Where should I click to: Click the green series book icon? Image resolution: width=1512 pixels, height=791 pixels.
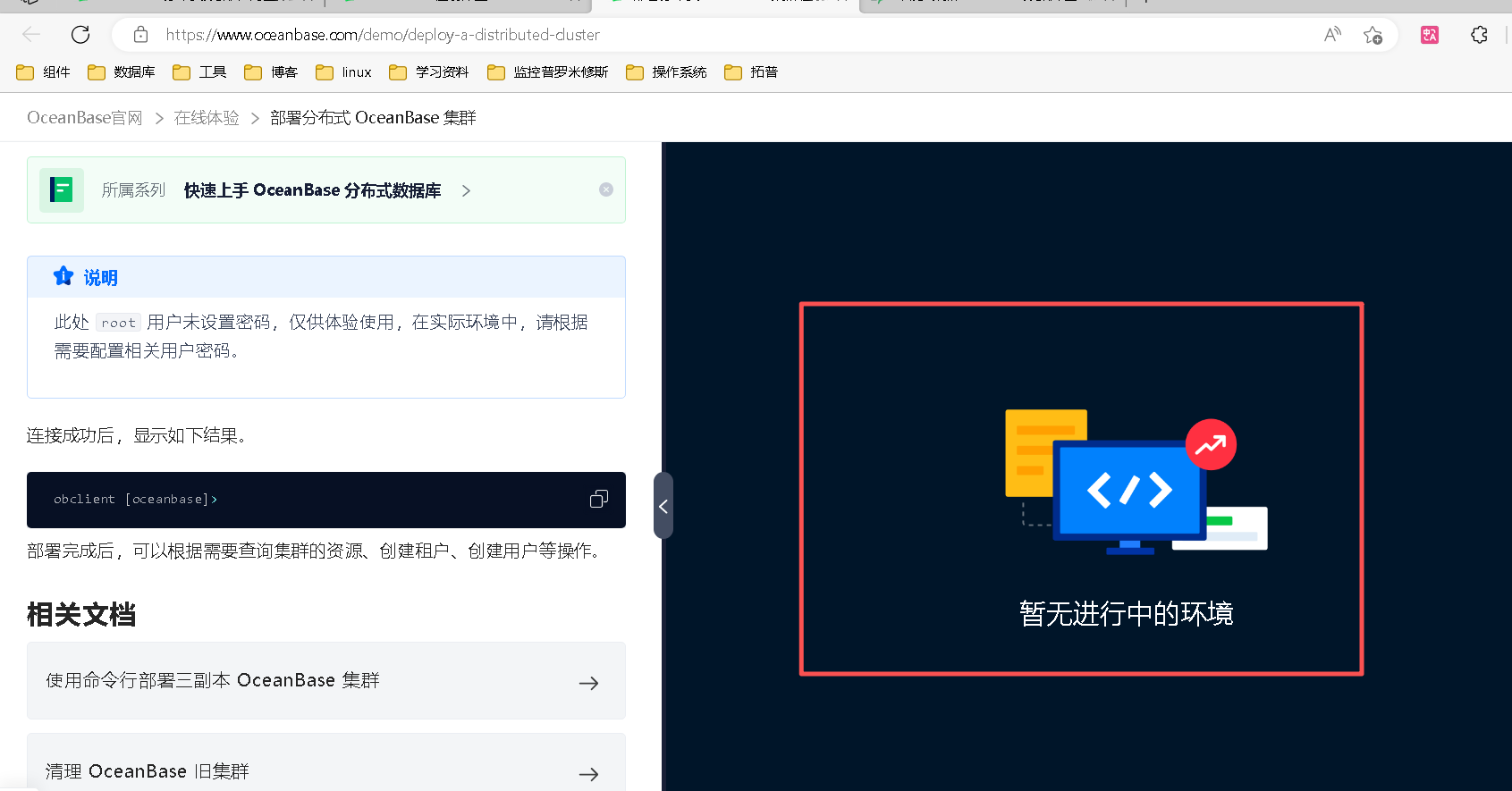62,189
